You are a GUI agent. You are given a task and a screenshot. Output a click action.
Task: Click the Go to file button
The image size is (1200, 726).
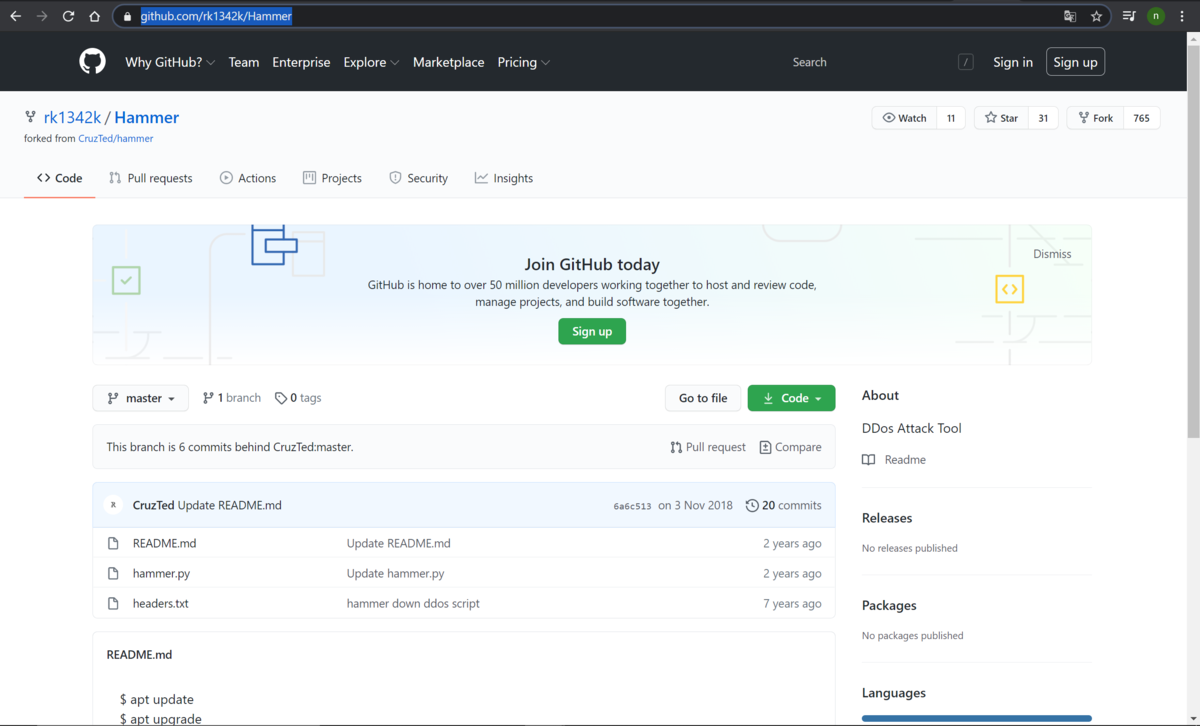click(703, 398)
